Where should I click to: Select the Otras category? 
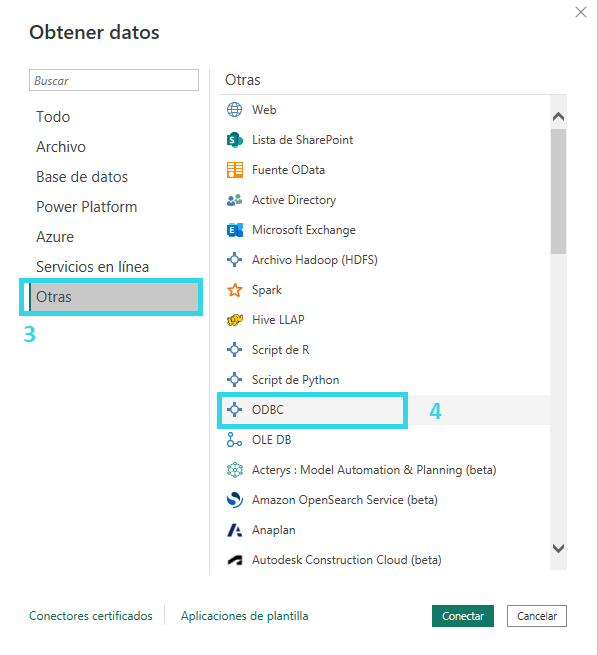(111, 297)
